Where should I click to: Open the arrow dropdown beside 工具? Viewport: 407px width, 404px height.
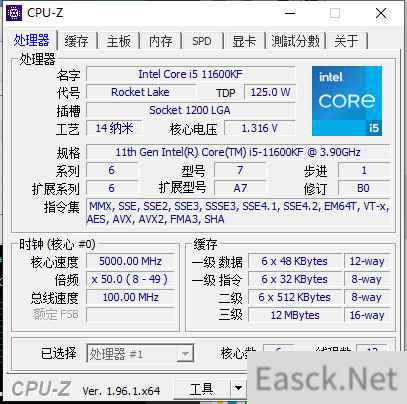pos(238,389)
